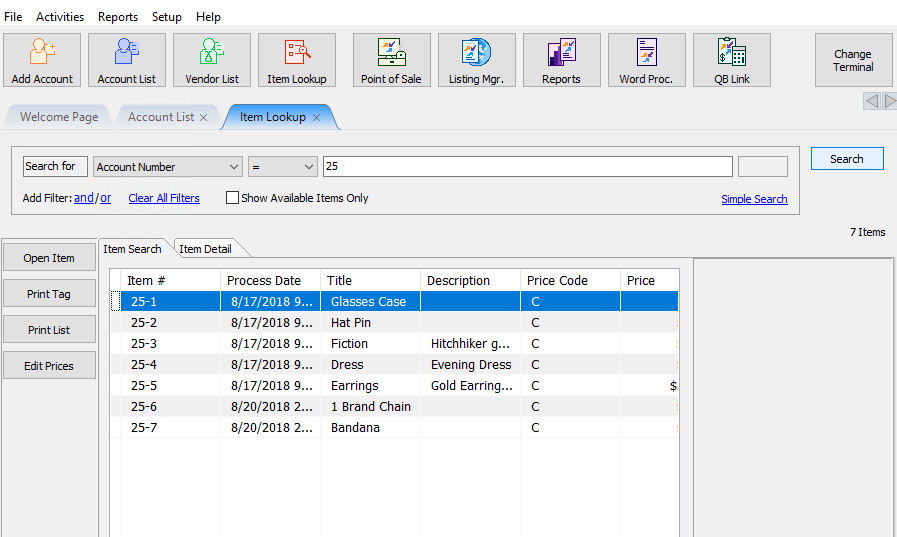The width and height of the screenshot is (897, 537).
Task: Open the Activities menu
Action: tap(60, 17)
